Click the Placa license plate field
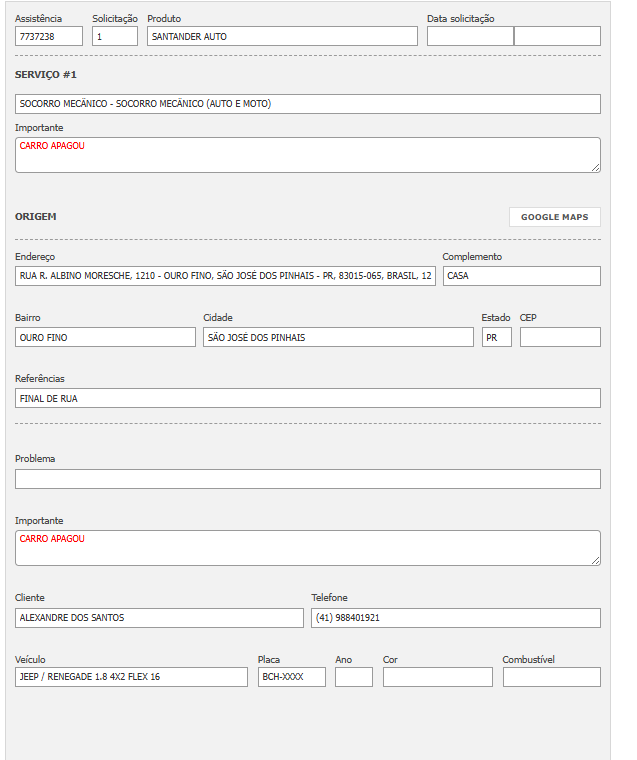This screenshot has width=637, height=760. click(291, 677)
